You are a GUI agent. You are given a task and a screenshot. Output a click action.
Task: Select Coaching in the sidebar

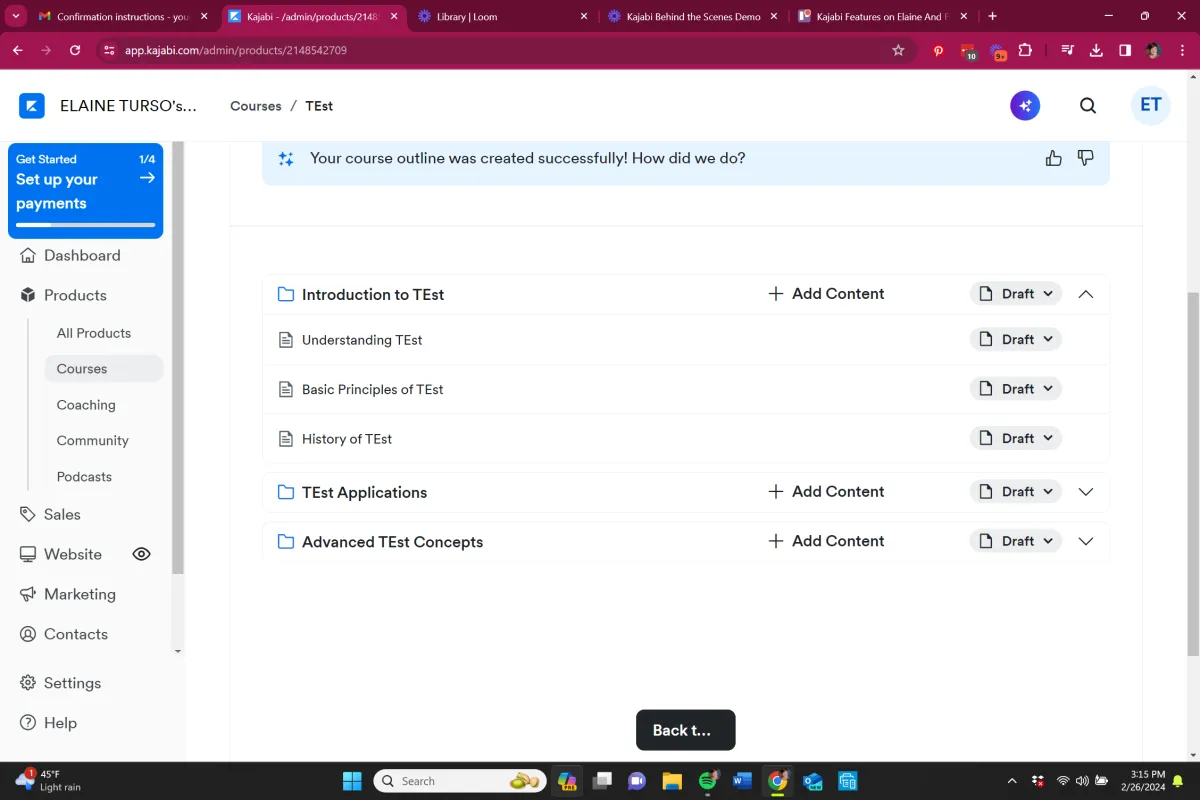[x=86, y=405]
